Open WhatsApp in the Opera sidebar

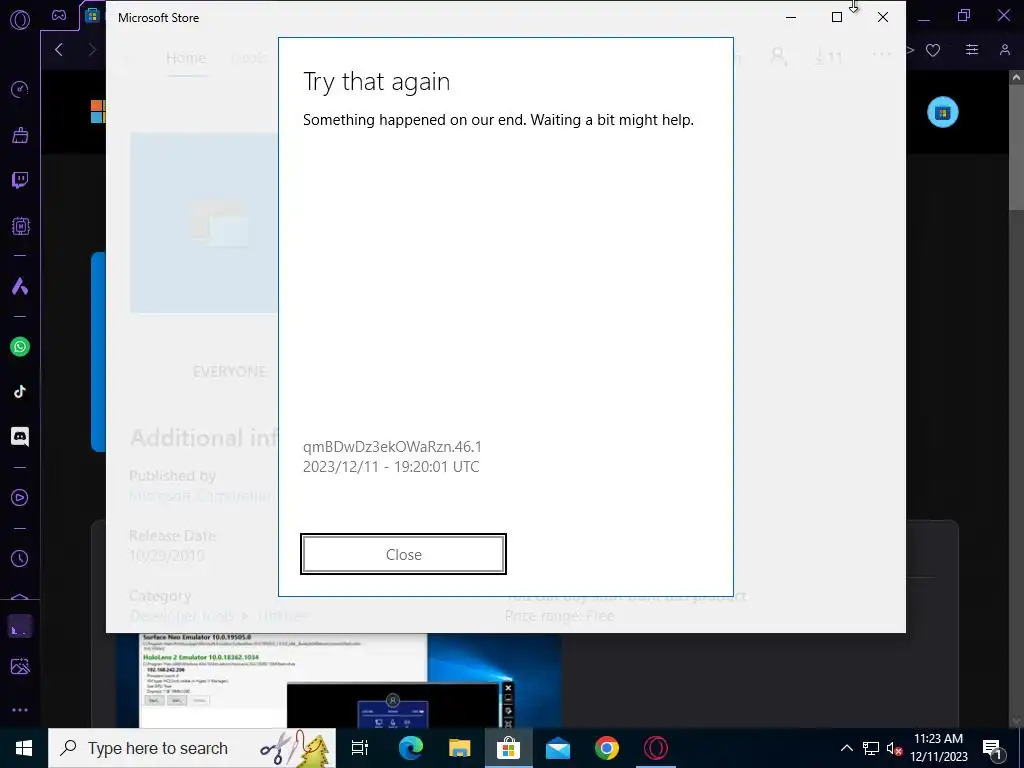[x=20, y=347]
